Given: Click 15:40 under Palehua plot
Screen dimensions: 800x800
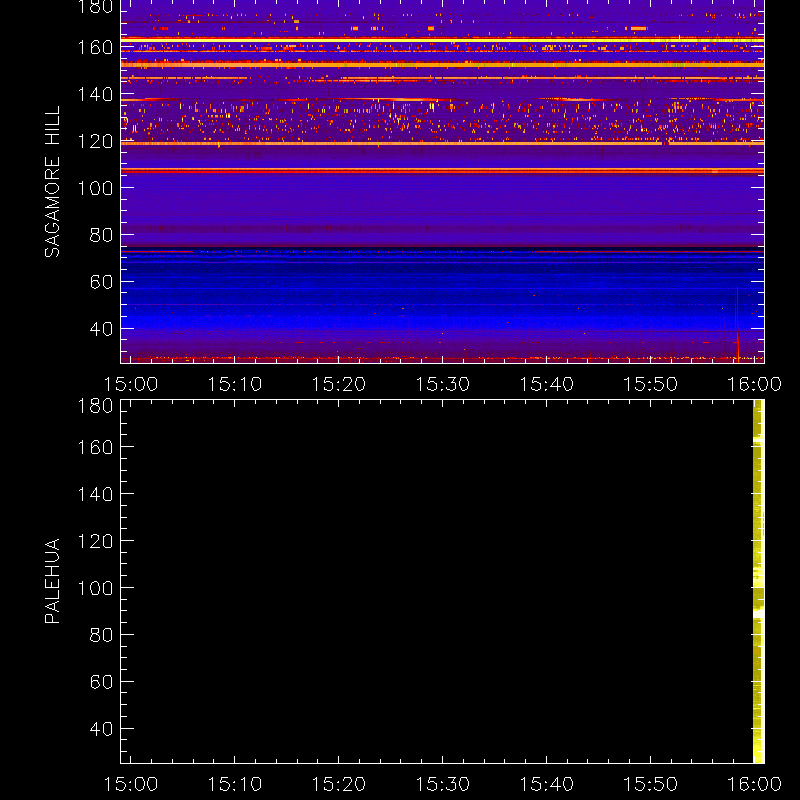Looking at the screenshot, I should tap(546, 784).
